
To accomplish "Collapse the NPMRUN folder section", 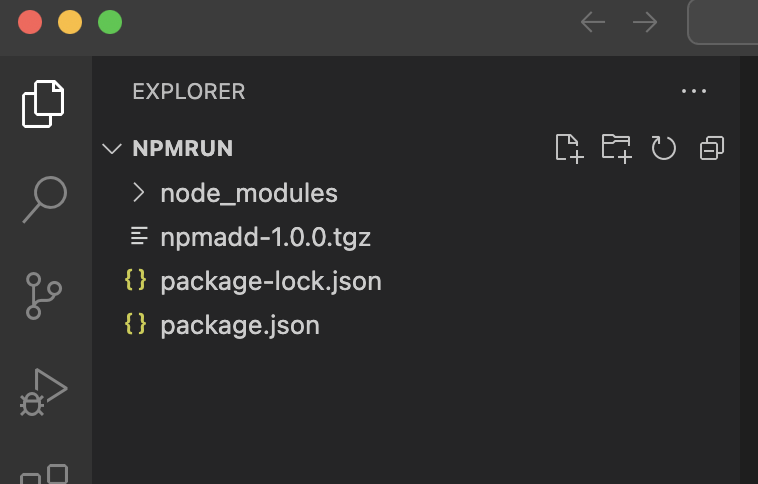I will 111,148.
